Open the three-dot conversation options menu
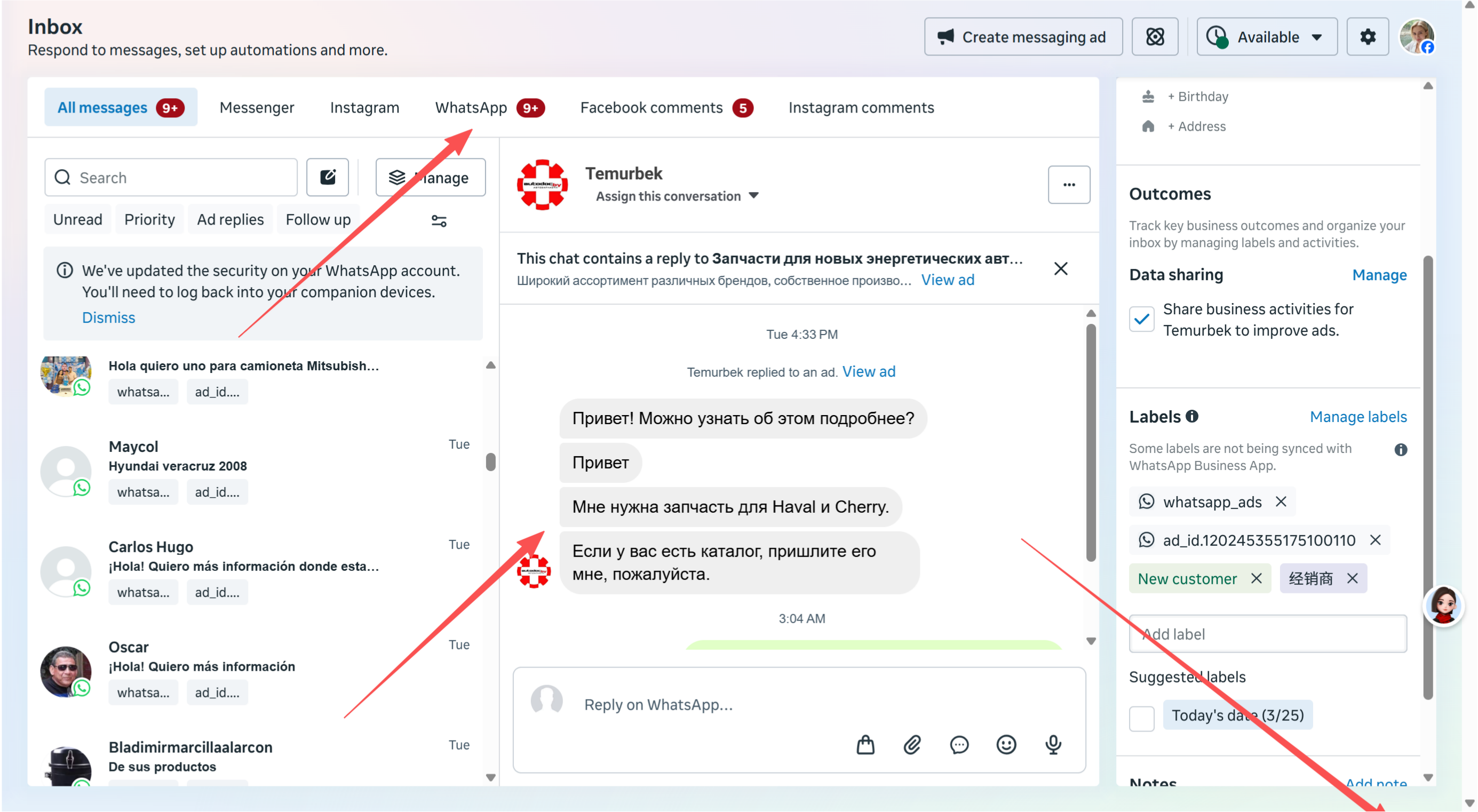The height and width of the screenshot is (812, 1478). pyautogui.click(x=1069, y=185)
